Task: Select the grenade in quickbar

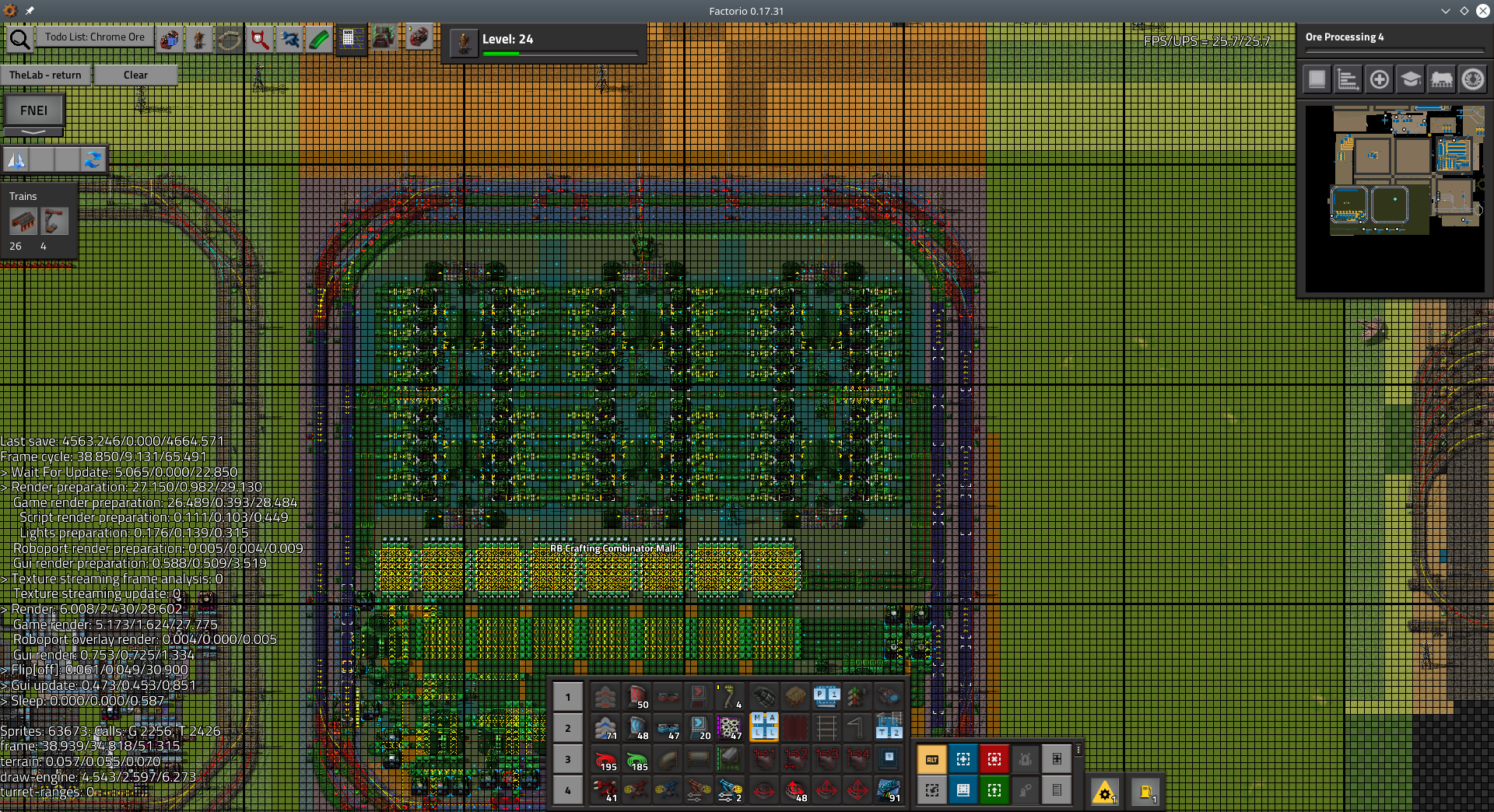Action: pos(764,697)
